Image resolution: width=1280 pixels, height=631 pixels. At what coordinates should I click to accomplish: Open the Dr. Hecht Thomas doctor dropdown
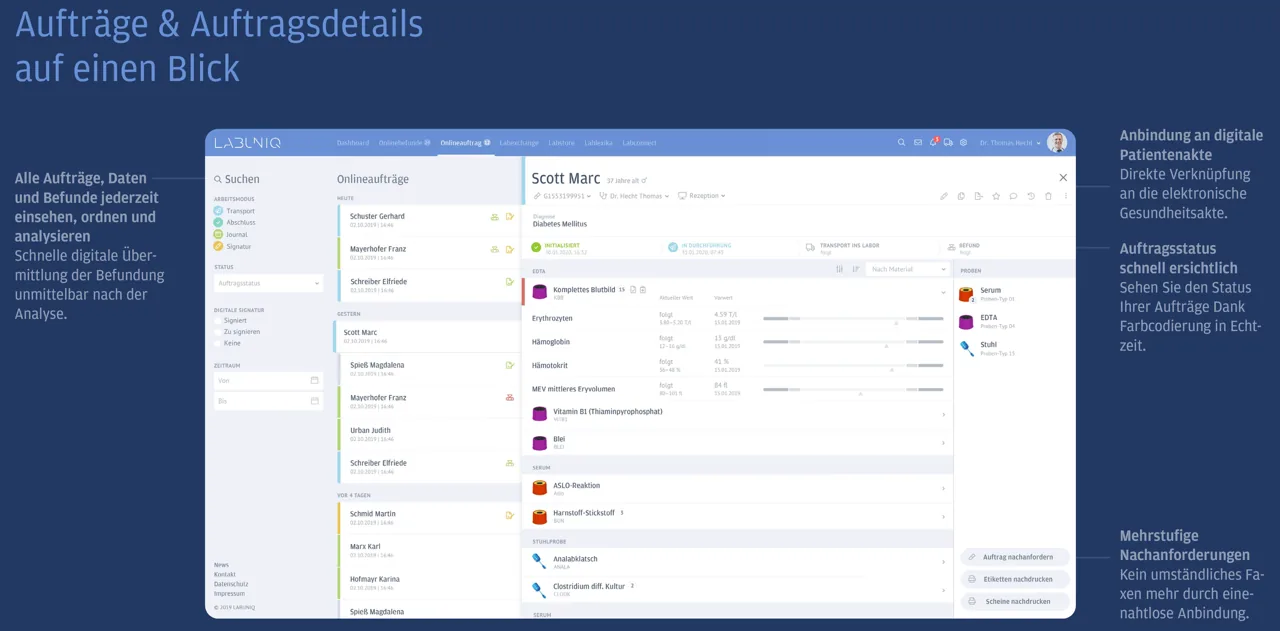click(x=634, y=196)
